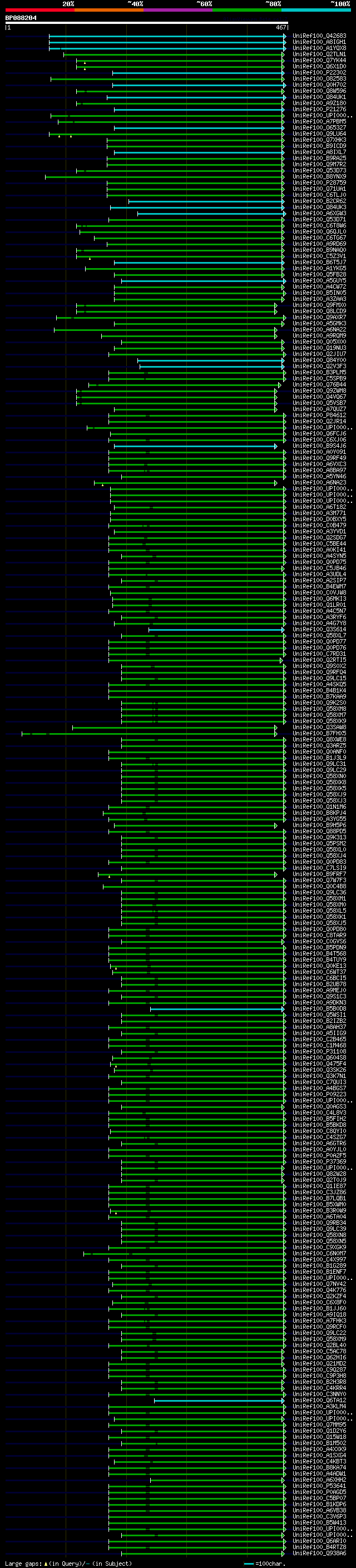Click the UniRef100_Q9LU64 label
Image resolution: width=356 pixels, height=1568 pixels.
pos(319,134)
